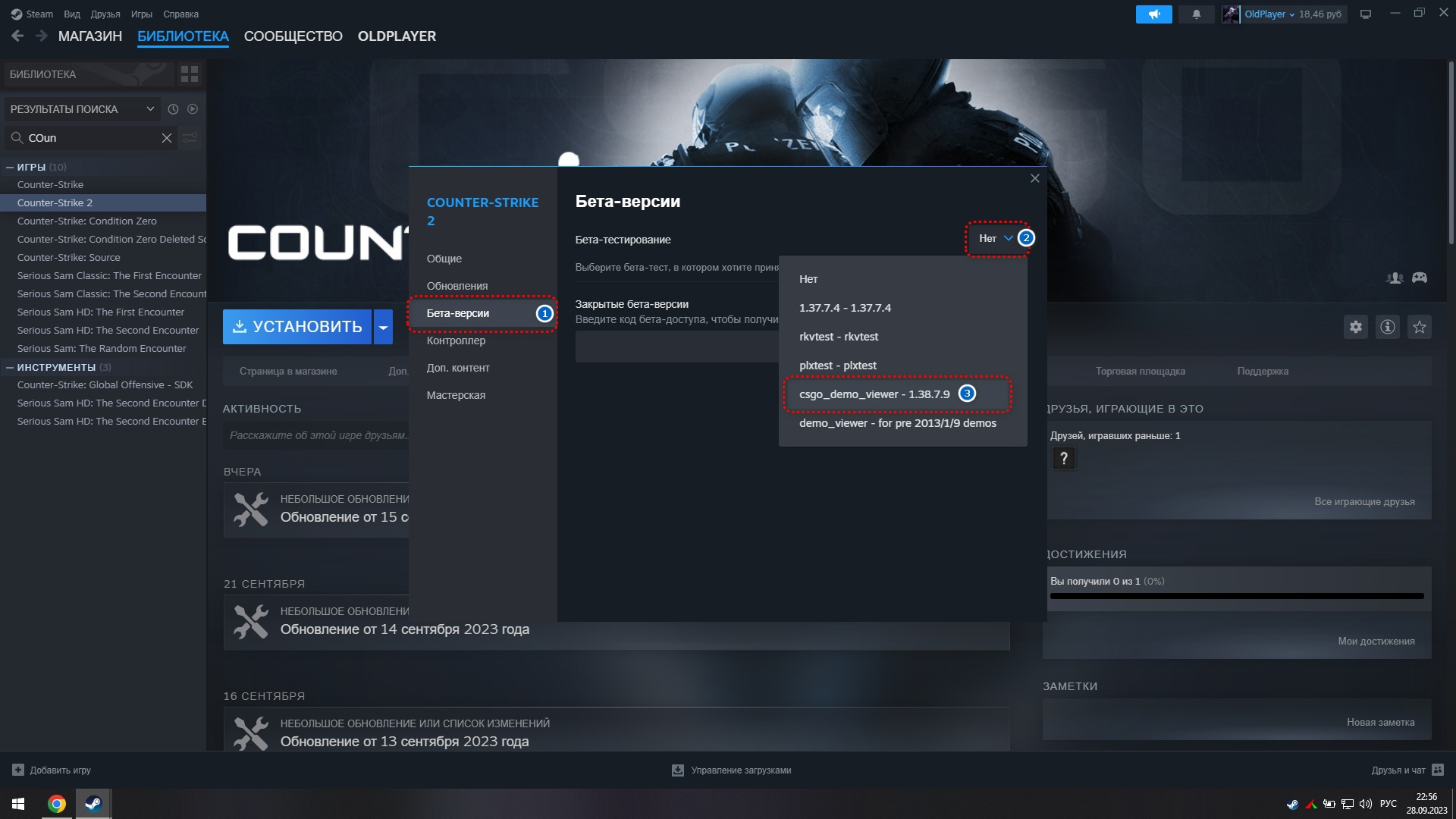Open the Steam menu
Screen dimensions: 1456x819
tap(32, 14)
